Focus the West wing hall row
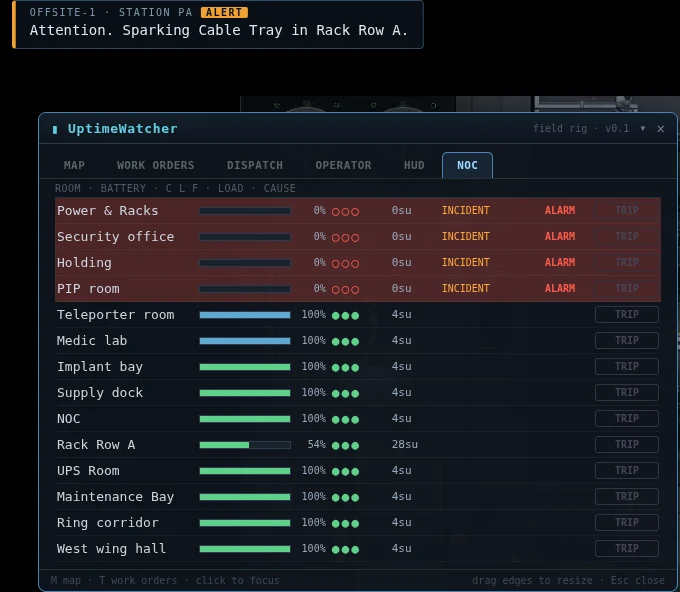The width and height of the screenshot is (680, 592). (358, 549)
